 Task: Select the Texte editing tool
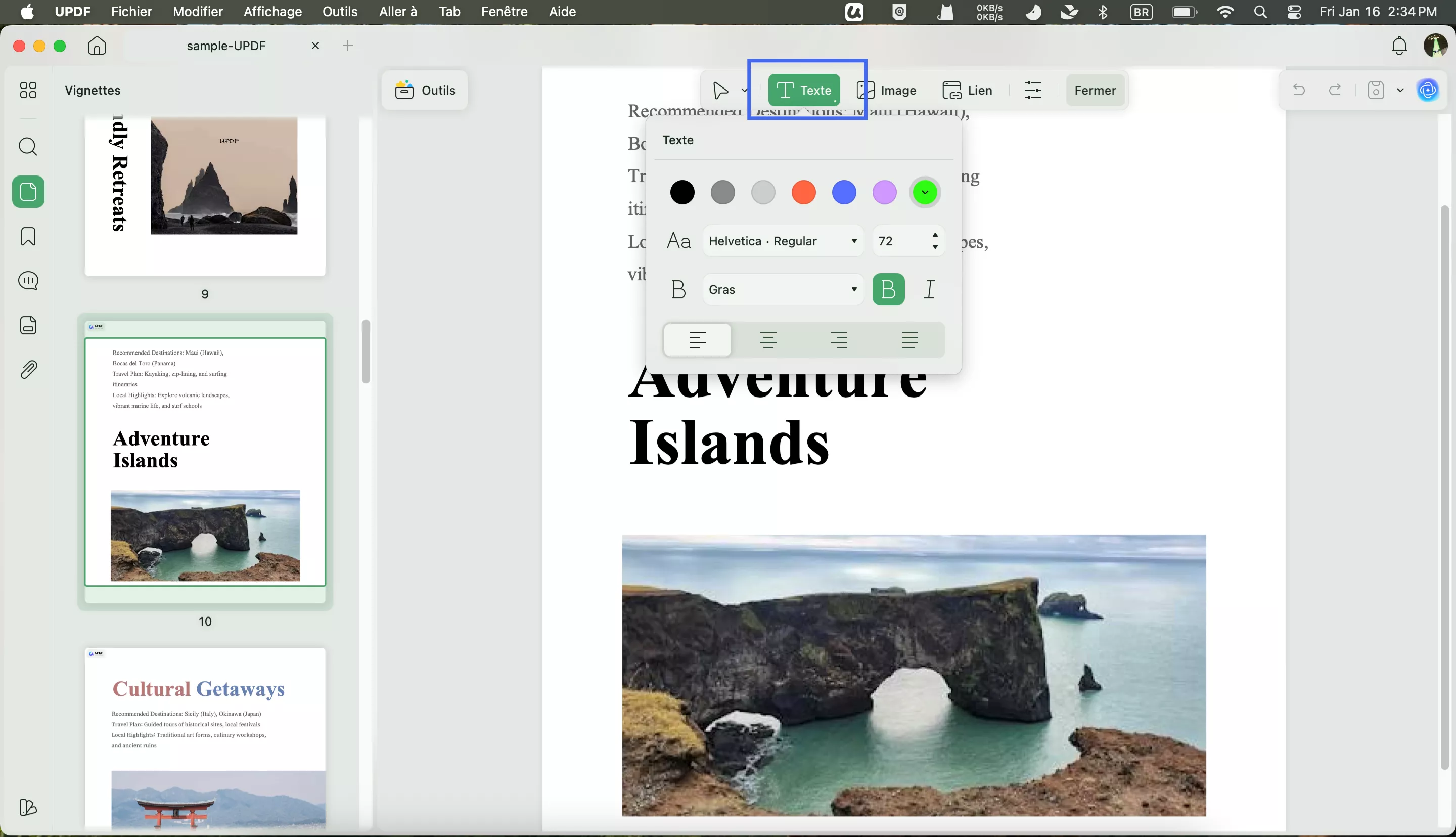coord(804,90)
